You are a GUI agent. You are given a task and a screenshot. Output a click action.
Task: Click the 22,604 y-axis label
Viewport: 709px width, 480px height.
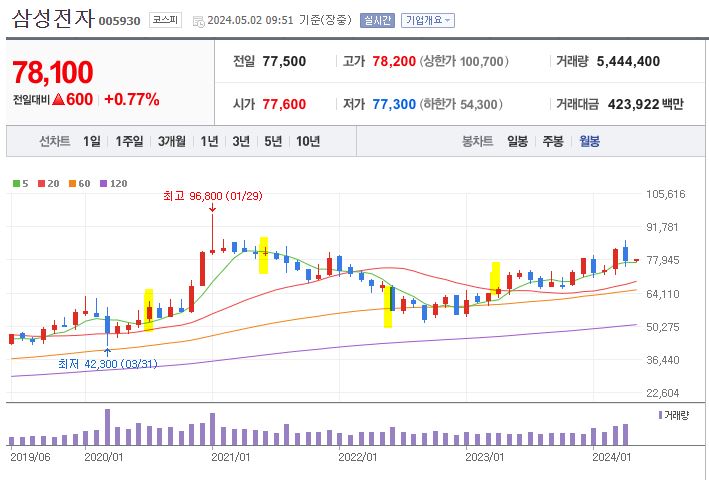click(662, 393)
